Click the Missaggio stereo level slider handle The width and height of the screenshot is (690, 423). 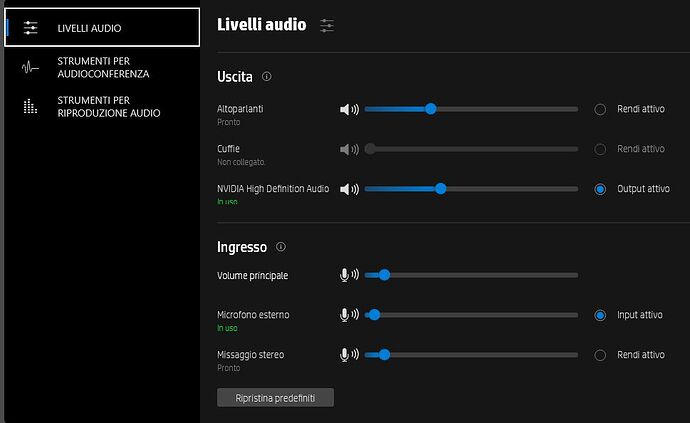click(x=384, y=355)
